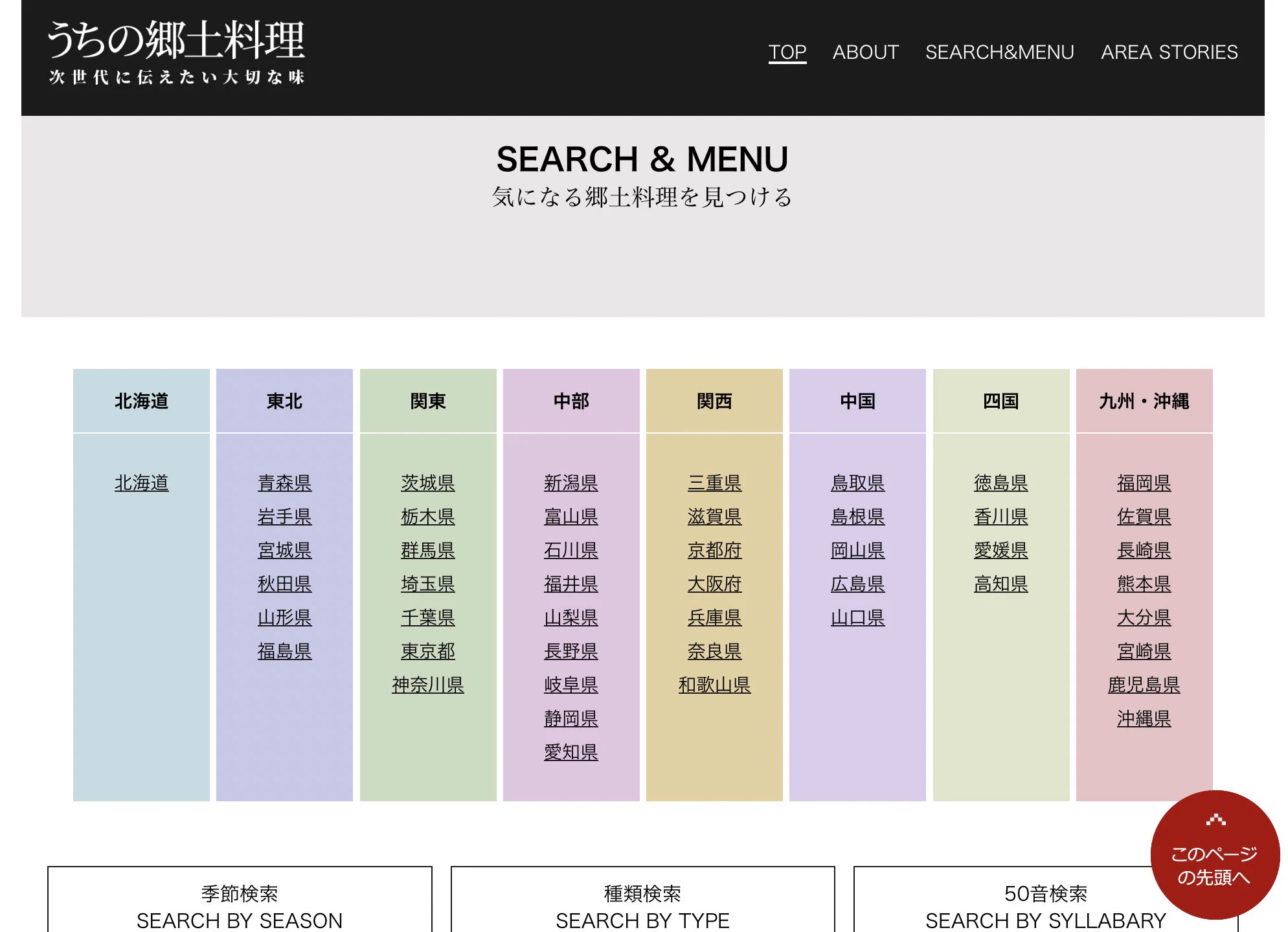Open the 沖縄県 prefecture link
Image resolution: width=1288 pixels, height=932 pixels.
[x=1144, y=718]
